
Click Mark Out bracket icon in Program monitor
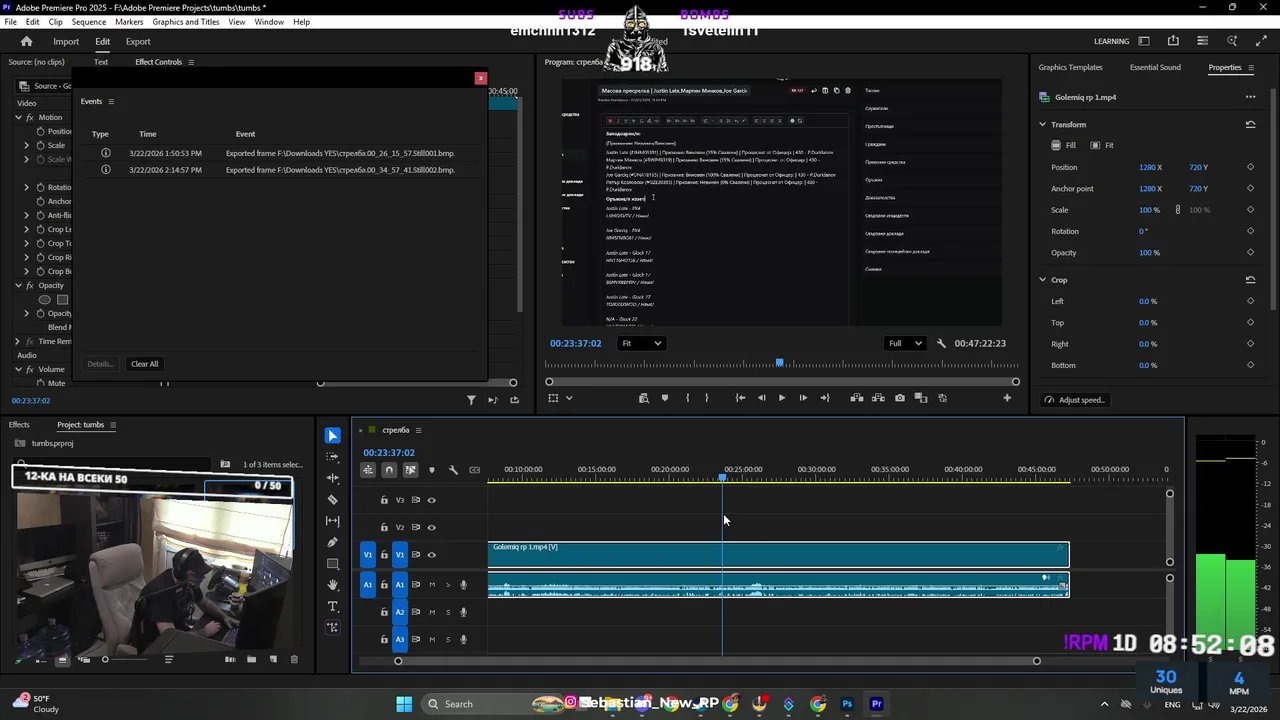pyautogui.click(x=707, y=398)
